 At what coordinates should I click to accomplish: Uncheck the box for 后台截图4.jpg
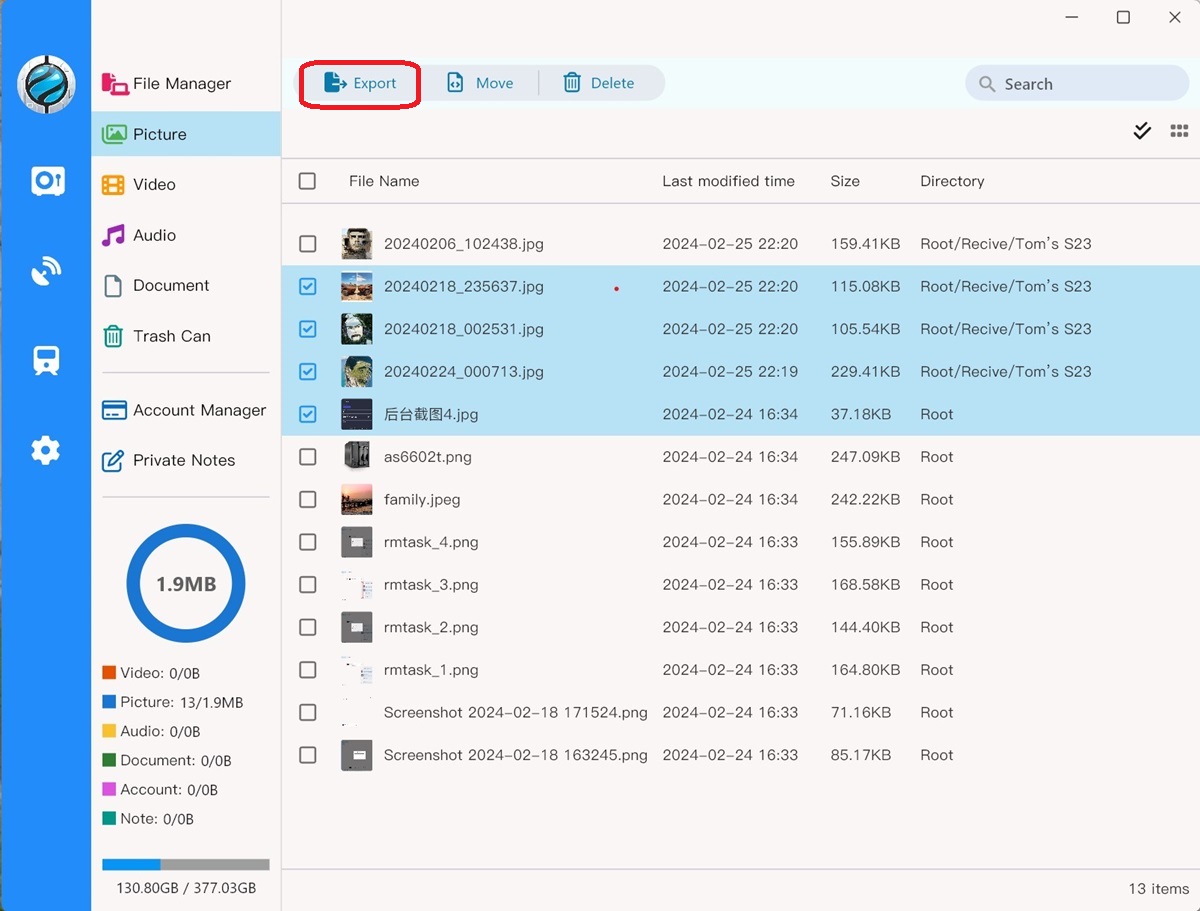(x=307, y=414)
